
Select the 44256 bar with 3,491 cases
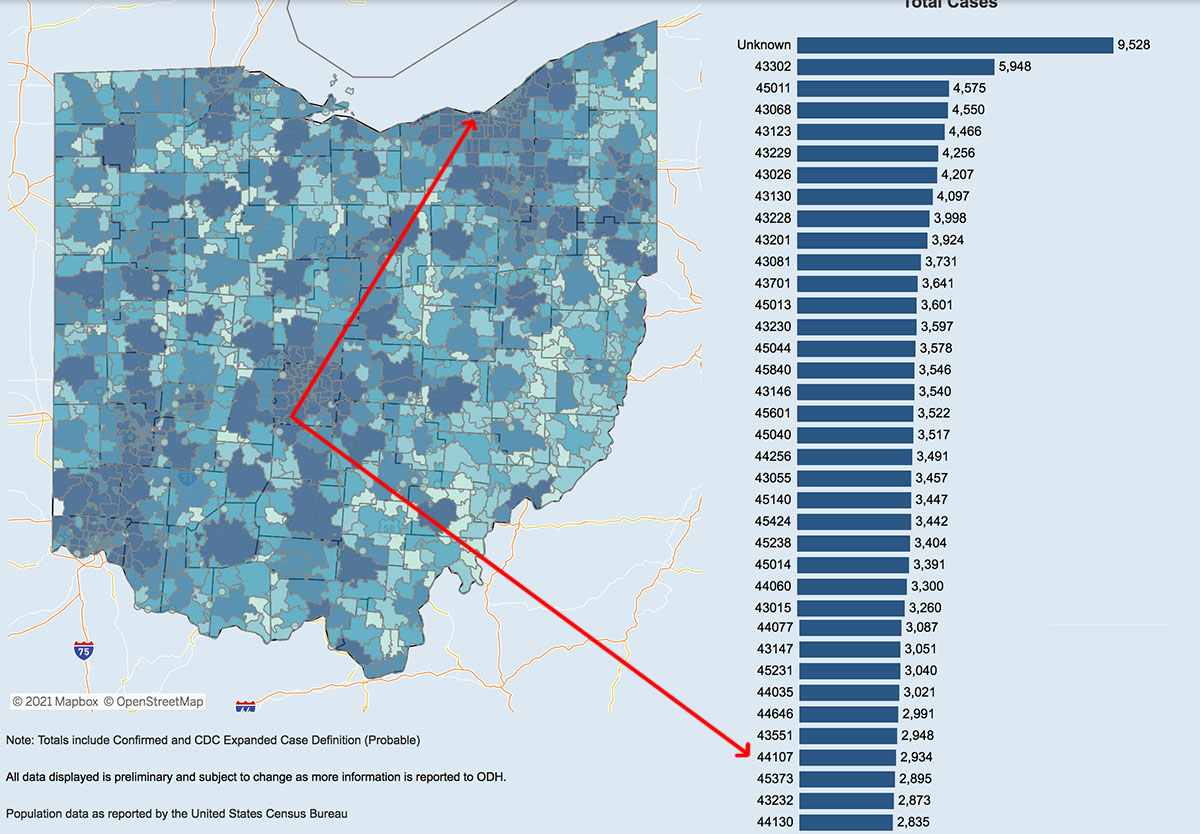tap(855, 457)
